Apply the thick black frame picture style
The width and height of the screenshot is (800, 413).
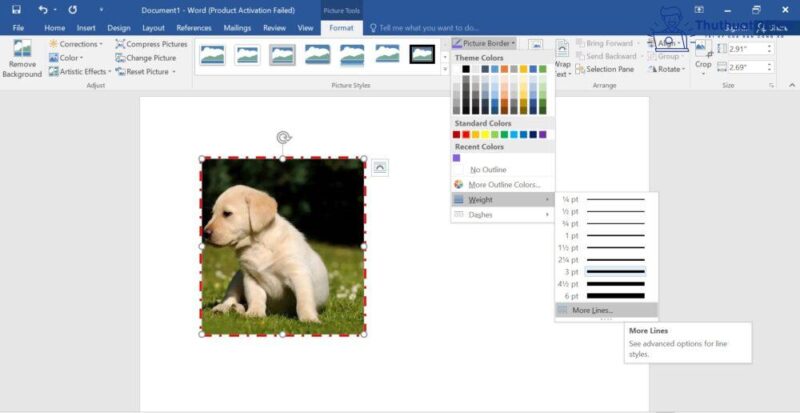click(422, 54)
